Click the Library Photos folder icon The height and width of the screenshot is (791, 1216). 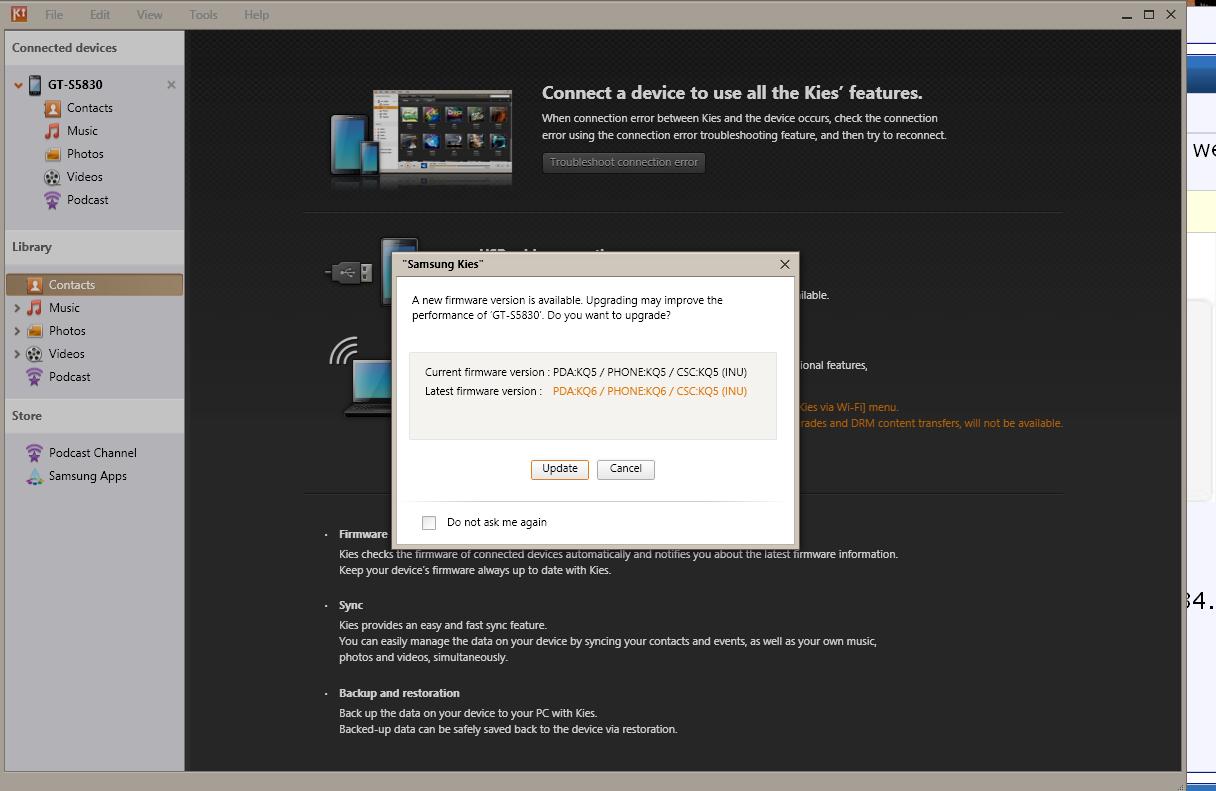[35, 331]
